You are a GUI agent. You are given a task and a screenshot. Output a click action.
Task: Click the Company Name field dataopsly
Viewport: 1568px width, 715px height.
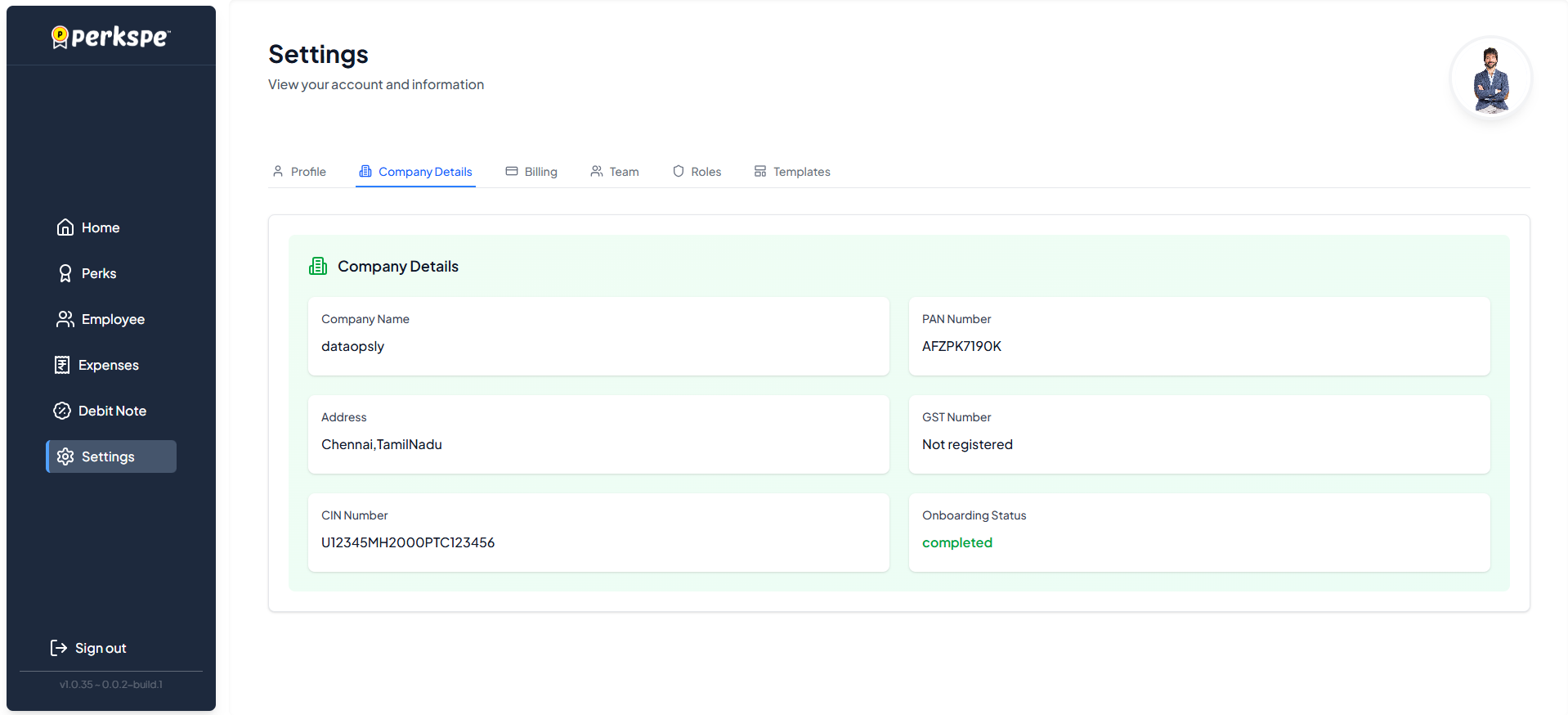tap(352, 346)
